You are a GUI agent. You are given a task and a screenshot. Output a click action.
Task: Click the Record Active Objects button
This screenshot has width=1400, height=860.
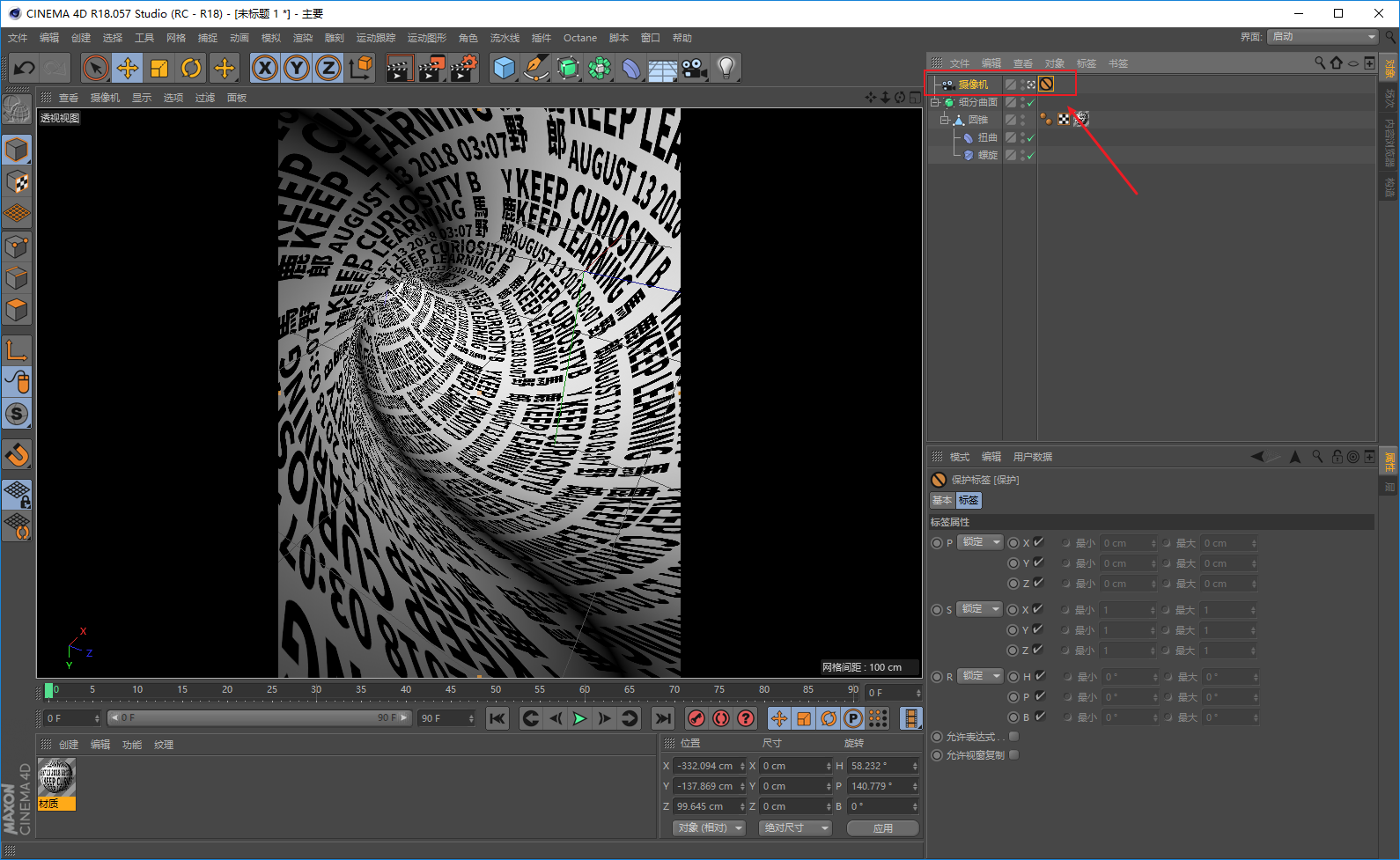(x=696, y=718)
